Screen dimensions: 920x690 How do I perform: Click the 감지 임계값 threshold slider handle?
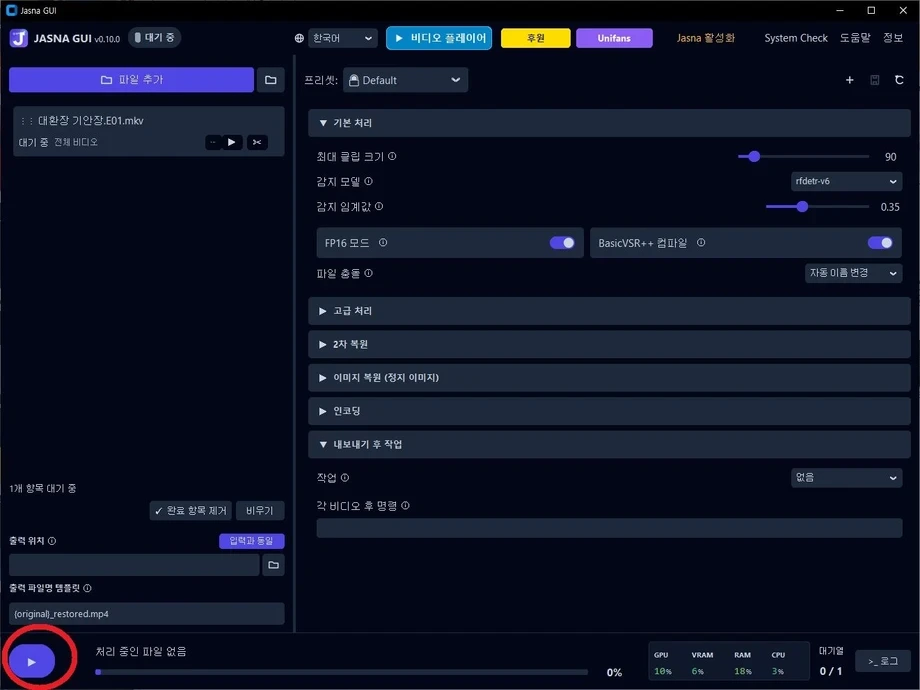[x=802, y=207]
